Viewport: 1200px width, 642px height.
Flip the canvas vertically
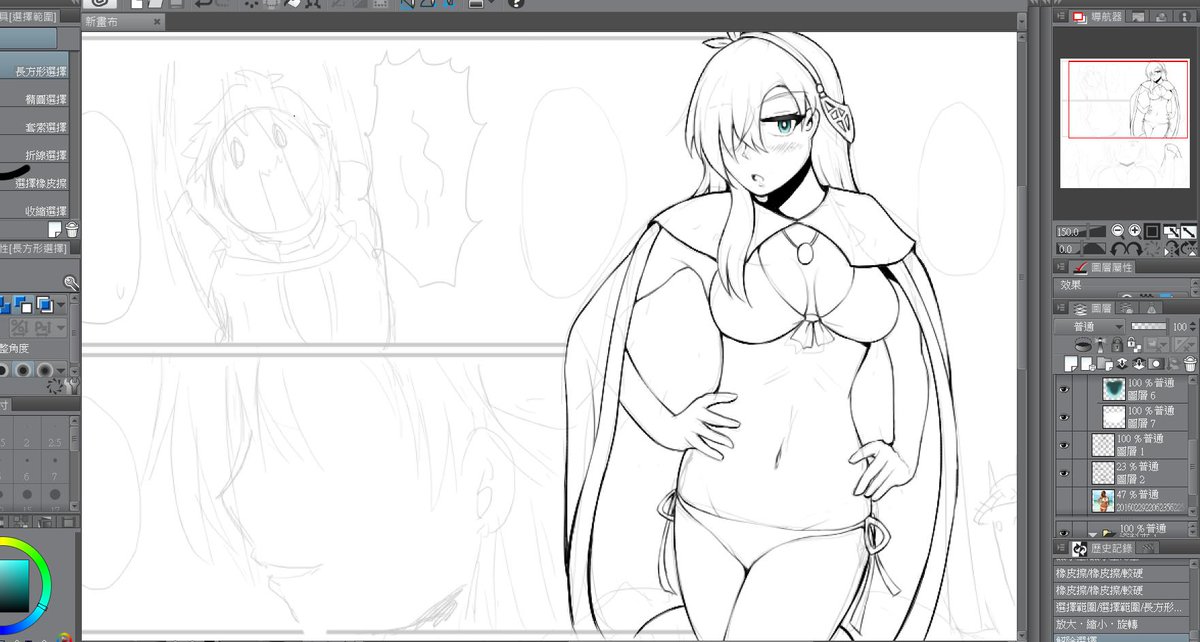pyautogui.click(x=1189, y=248)
